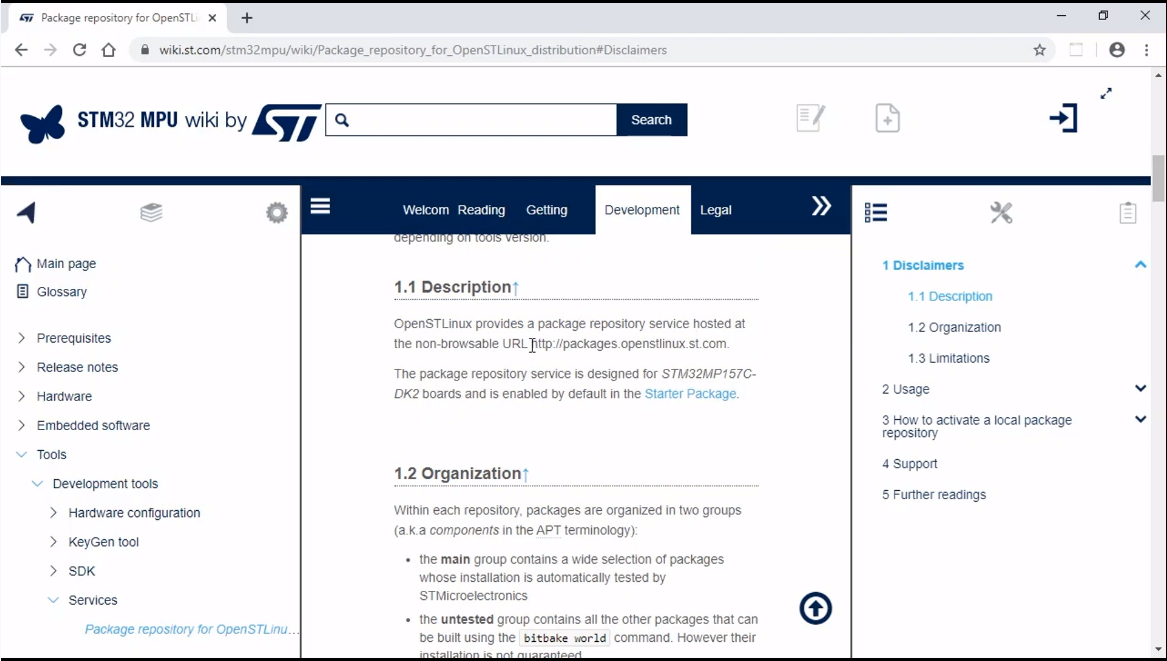Open the clipboard icon in right panel
The width and height of the screenshot is (1167, 661).
[x=1128, y=212]
